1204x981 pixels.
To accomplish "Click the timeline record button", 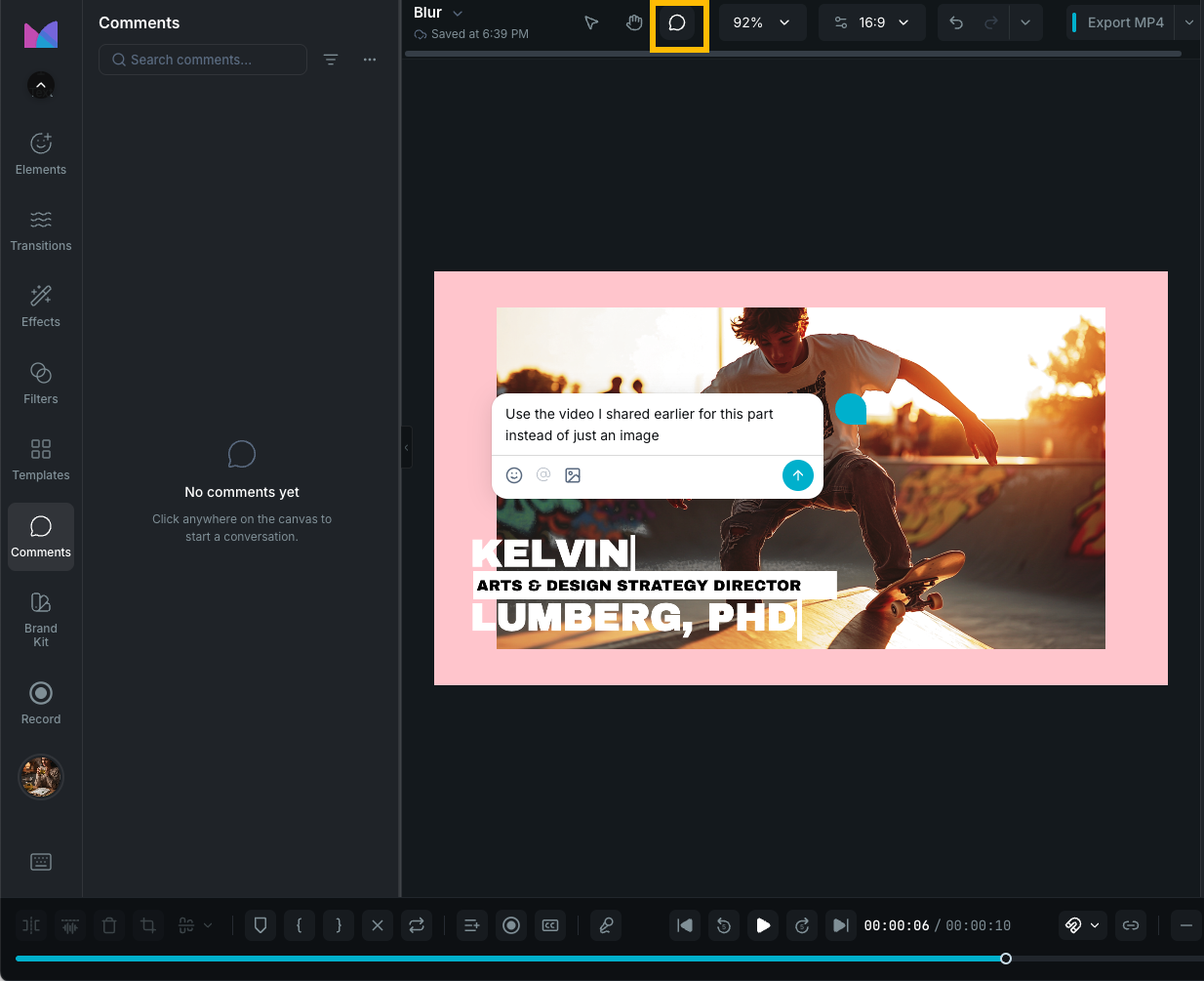I will point(511,925).
